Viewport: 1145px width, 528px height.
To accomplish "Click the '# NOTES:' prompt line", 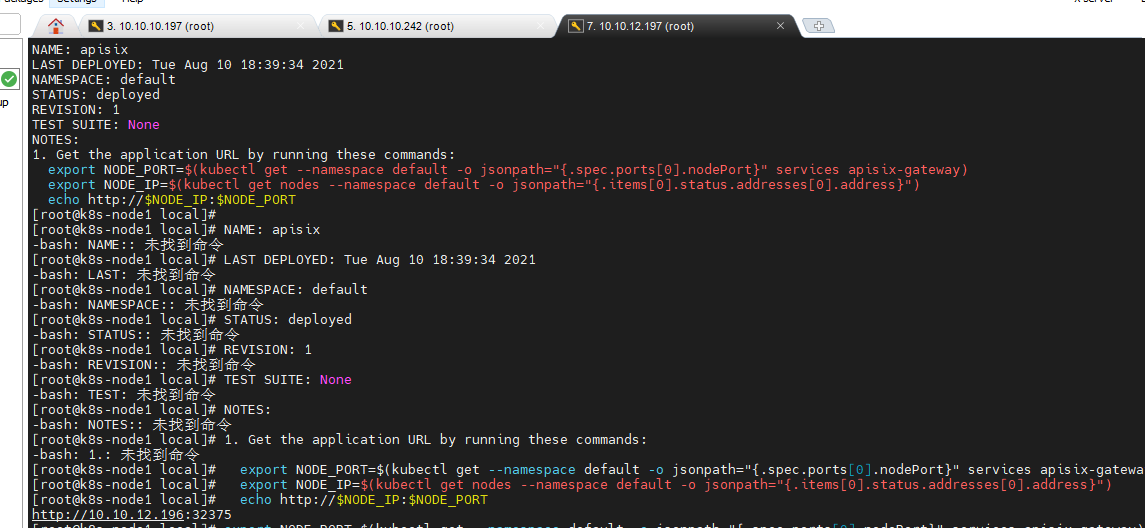I will 152,410.
